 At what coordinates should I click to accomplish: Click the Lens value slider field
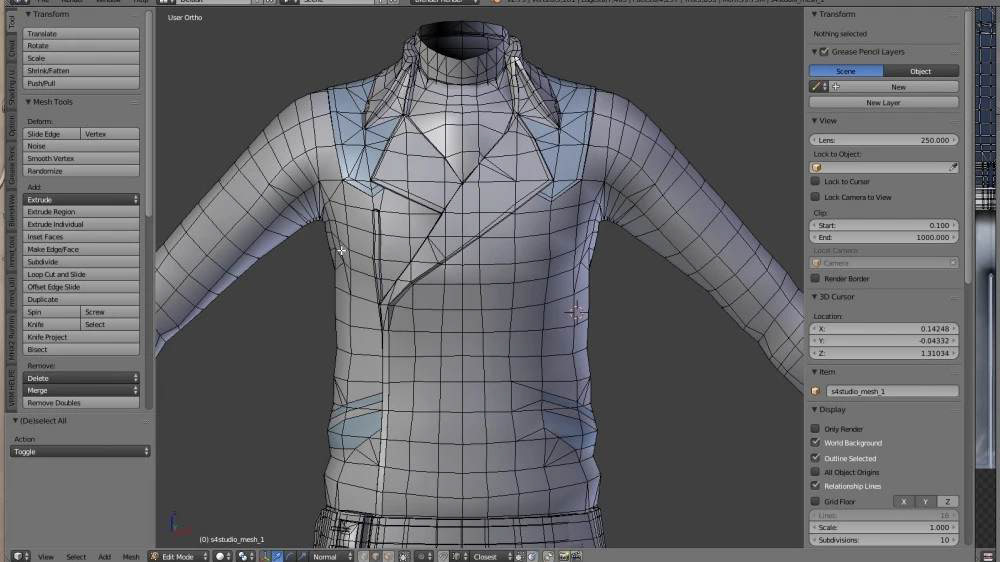883,140
